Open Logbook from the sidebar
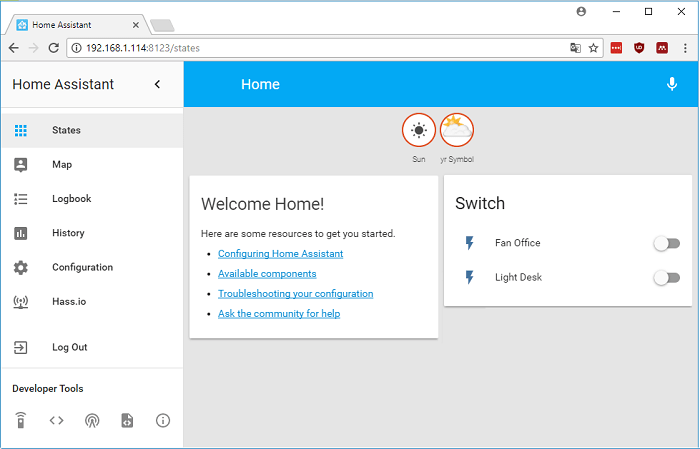Image resolution: width=700 pixels, height=449 pixels. [71, 199]
